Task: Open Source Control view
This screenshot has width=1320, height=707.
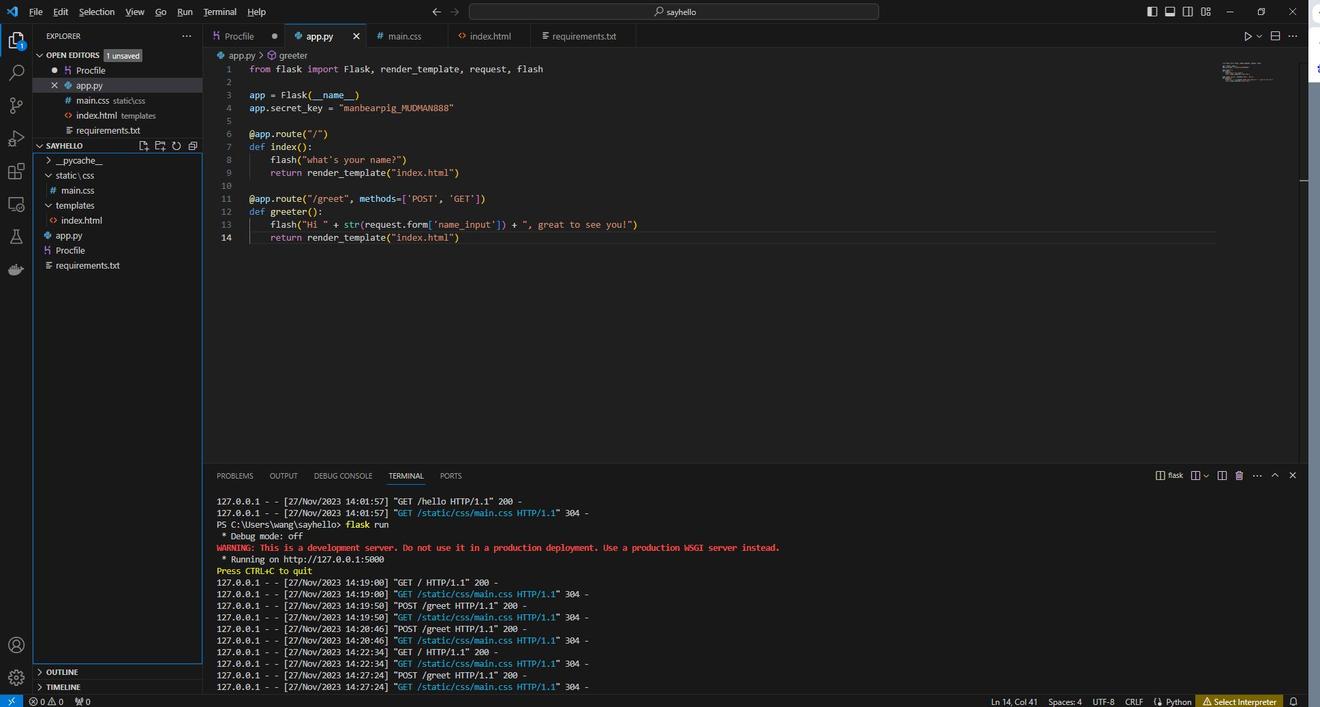Action: point(16,106)
